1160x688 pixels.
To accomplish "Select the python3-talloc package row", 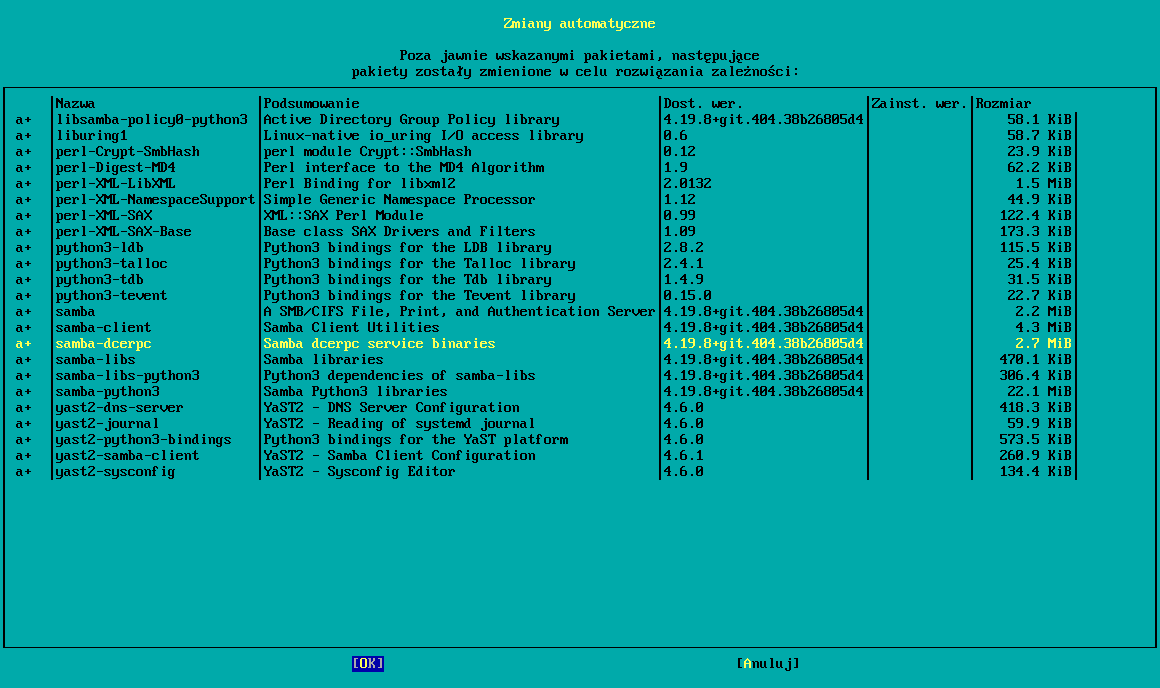I will 545,263.
